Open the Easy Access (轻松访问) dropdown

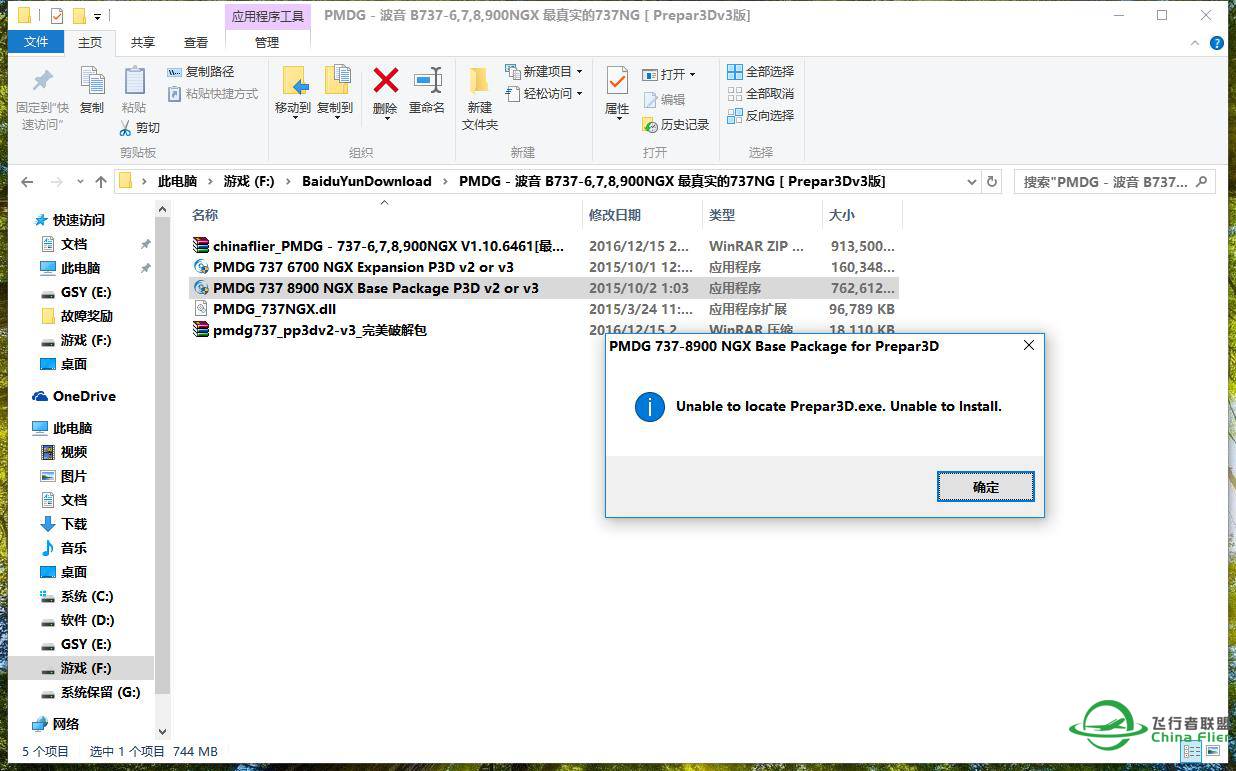coord(545,94)
